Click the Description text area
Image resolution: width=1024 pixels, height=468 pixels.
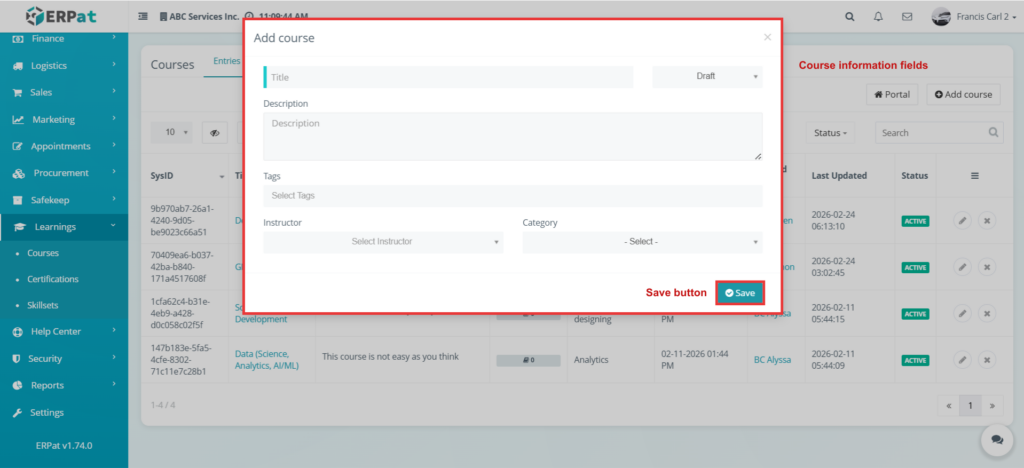(x=513, y=136)
